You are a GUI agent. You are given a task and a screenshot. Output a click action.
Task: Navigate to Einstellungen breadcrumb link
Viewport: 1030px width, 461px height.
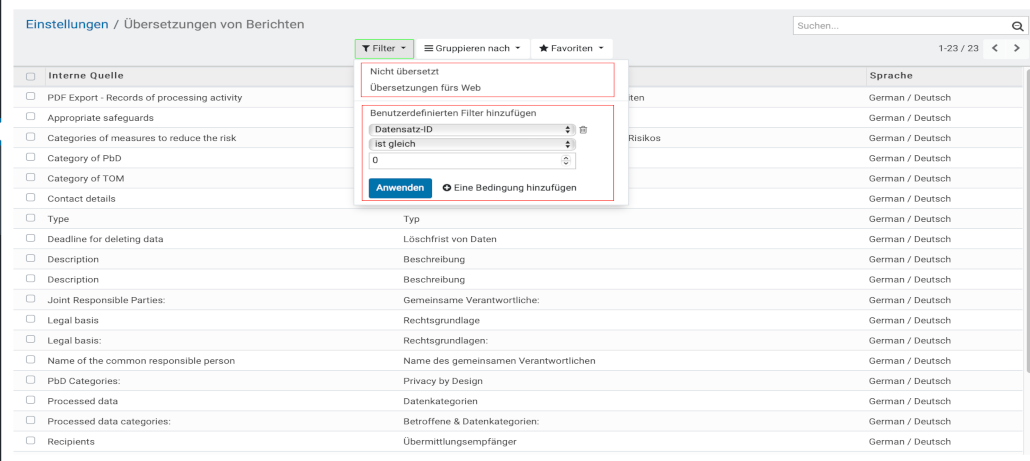click(x=67, y=24)
